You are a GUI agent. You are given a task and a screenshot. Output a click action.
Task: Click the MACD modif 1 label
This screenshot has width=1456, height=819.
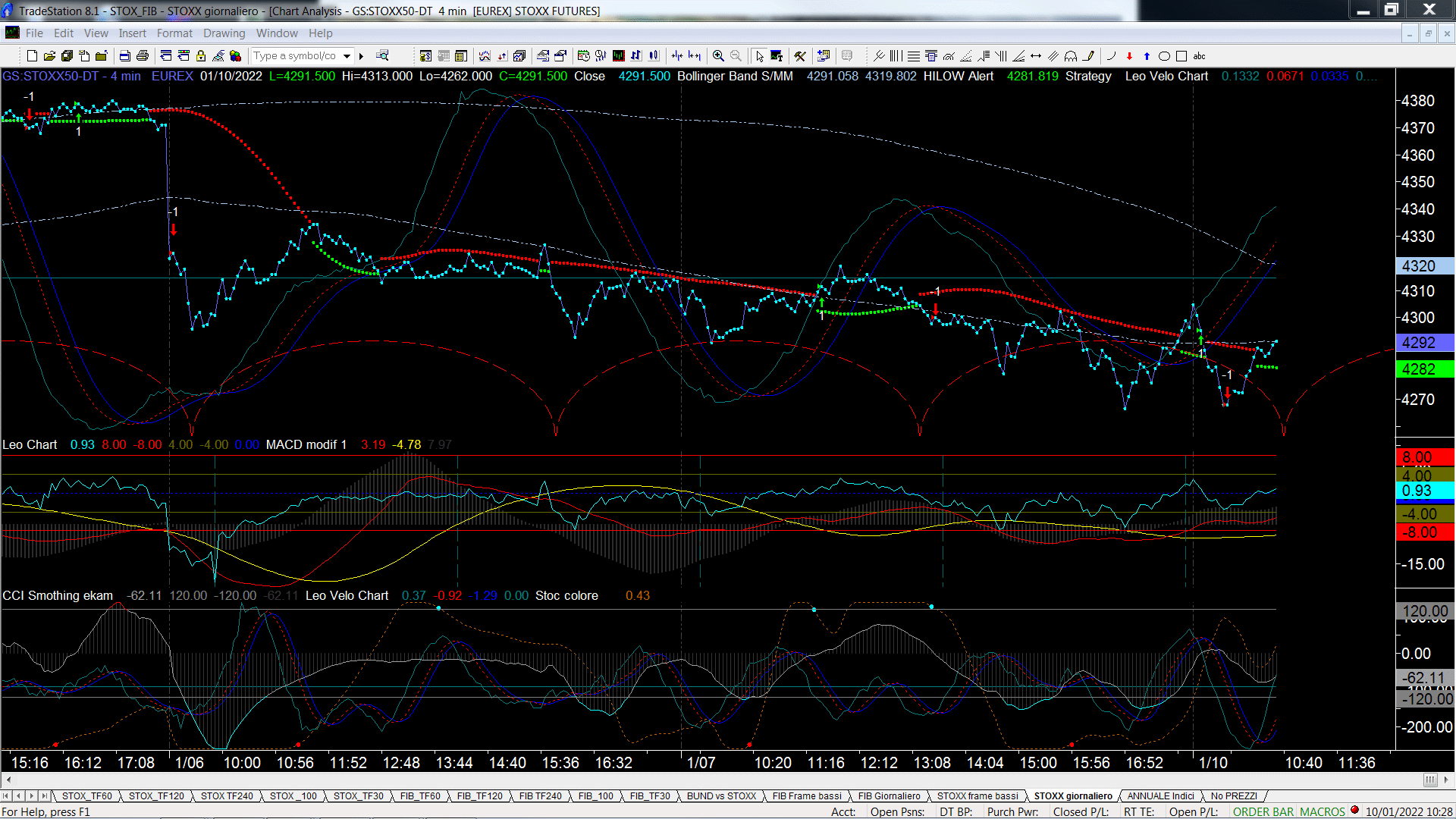pyautogui.click(x=306, y=445)
